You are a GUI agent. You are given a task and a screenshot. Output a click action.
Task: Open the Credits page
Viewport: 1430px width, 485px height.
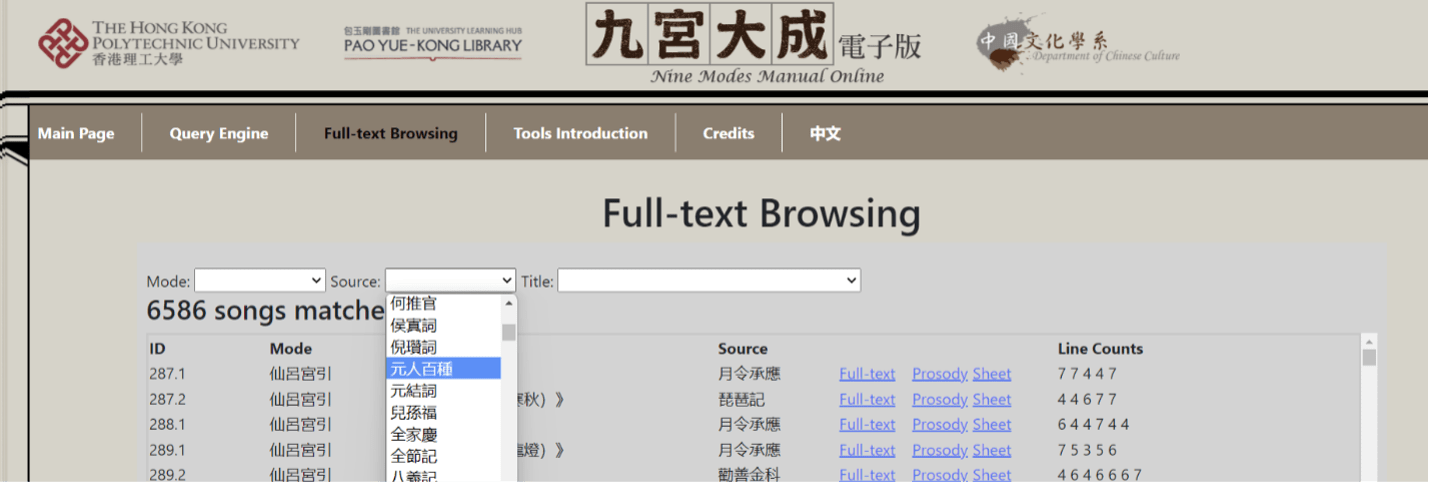(x=729, y=133)
